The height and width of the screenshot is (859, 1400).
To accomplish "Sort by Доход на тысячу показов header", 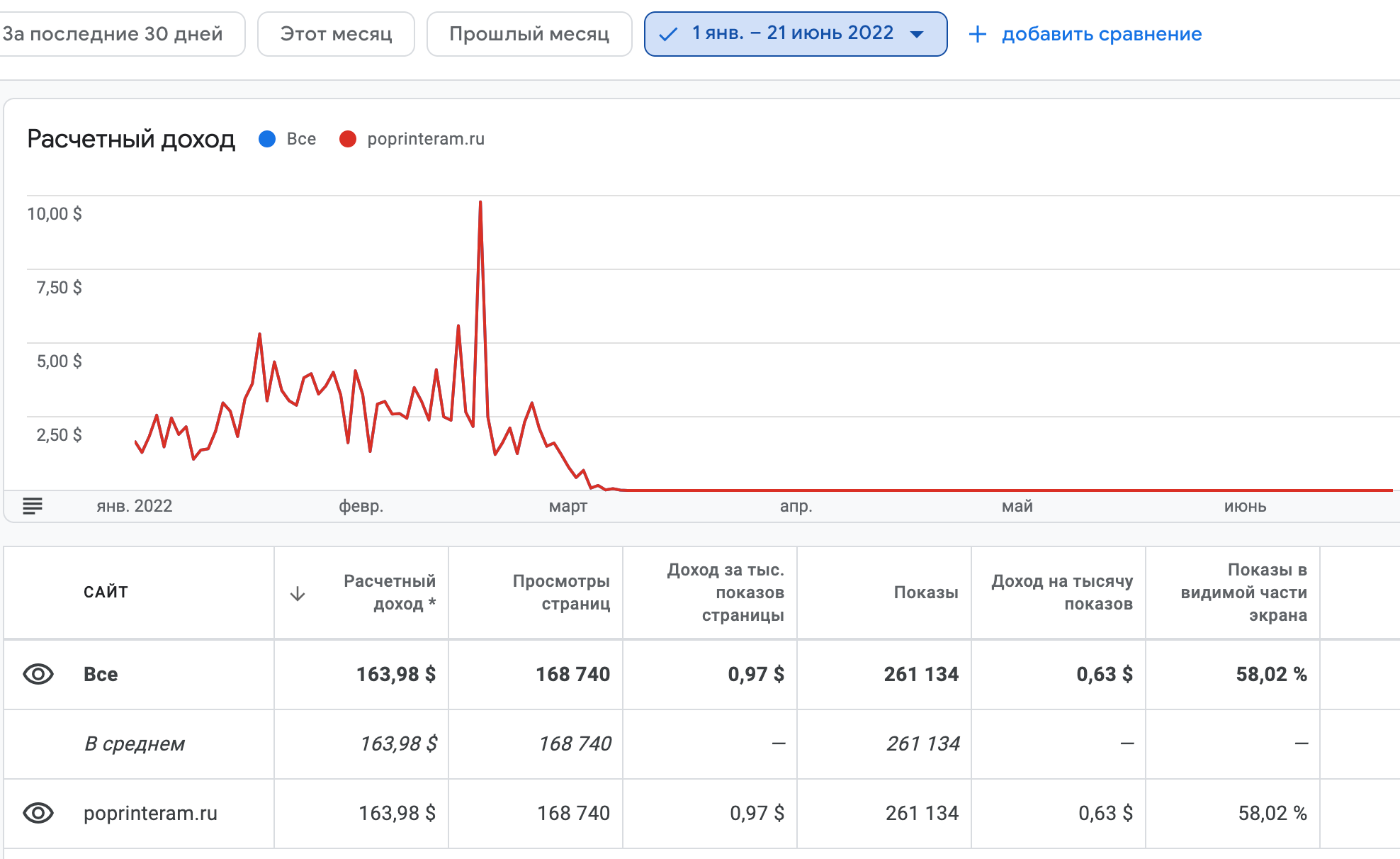I will pos(1061,592).
